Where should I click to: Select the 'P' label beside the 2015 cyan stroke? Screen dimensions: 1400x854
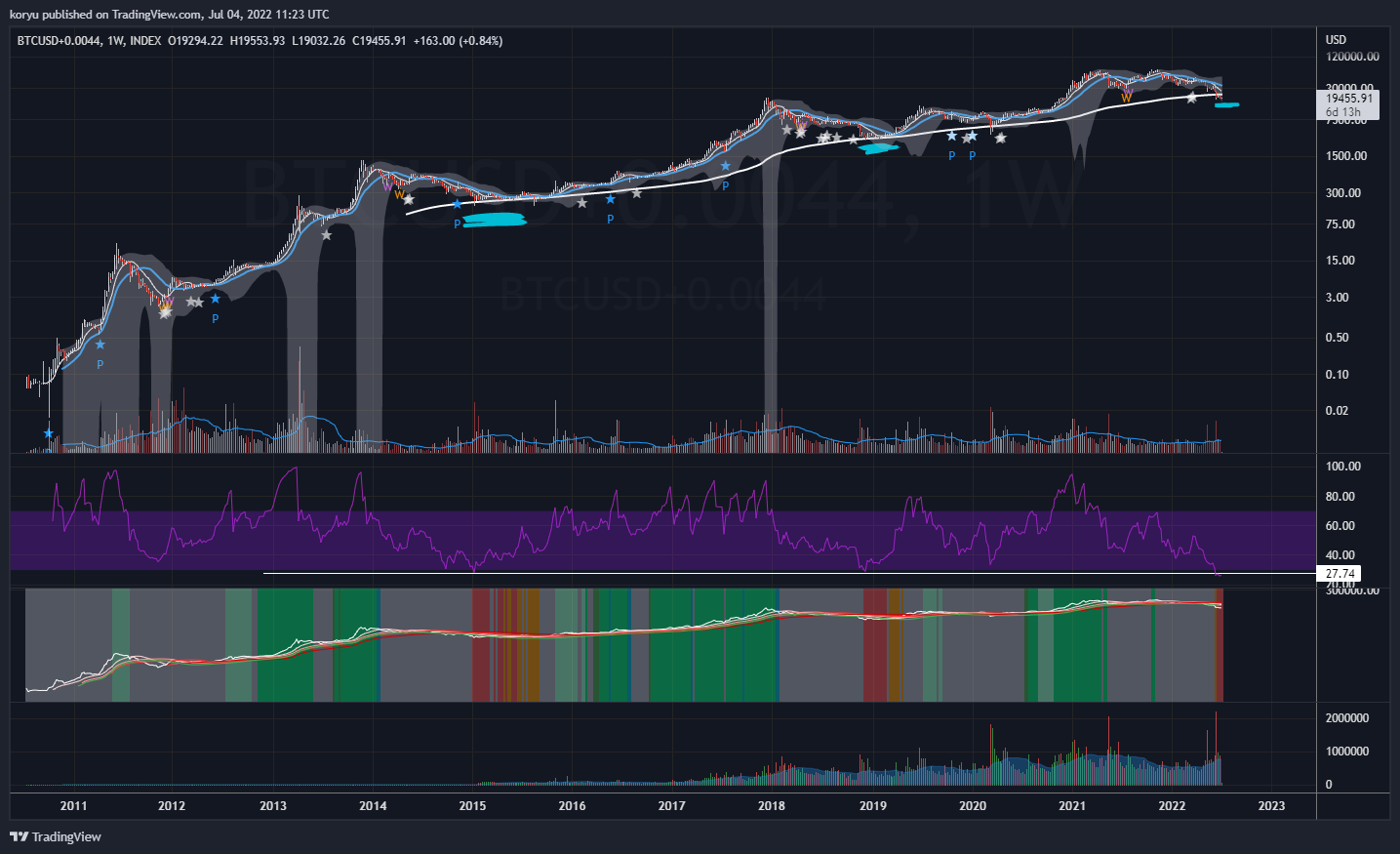pyautogui.click(x=457, y=224)
